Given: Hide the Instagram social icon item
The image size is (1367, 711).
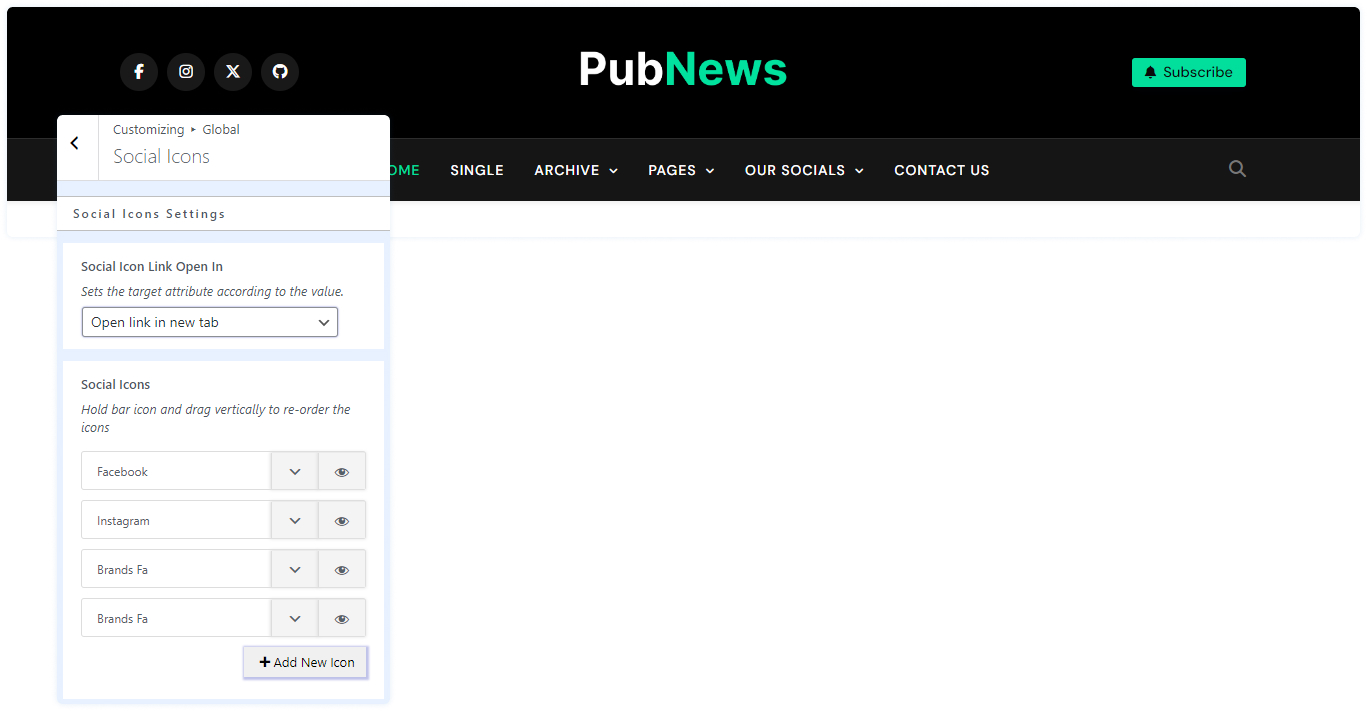Looking at the screenshot, I should pos(342,521).
